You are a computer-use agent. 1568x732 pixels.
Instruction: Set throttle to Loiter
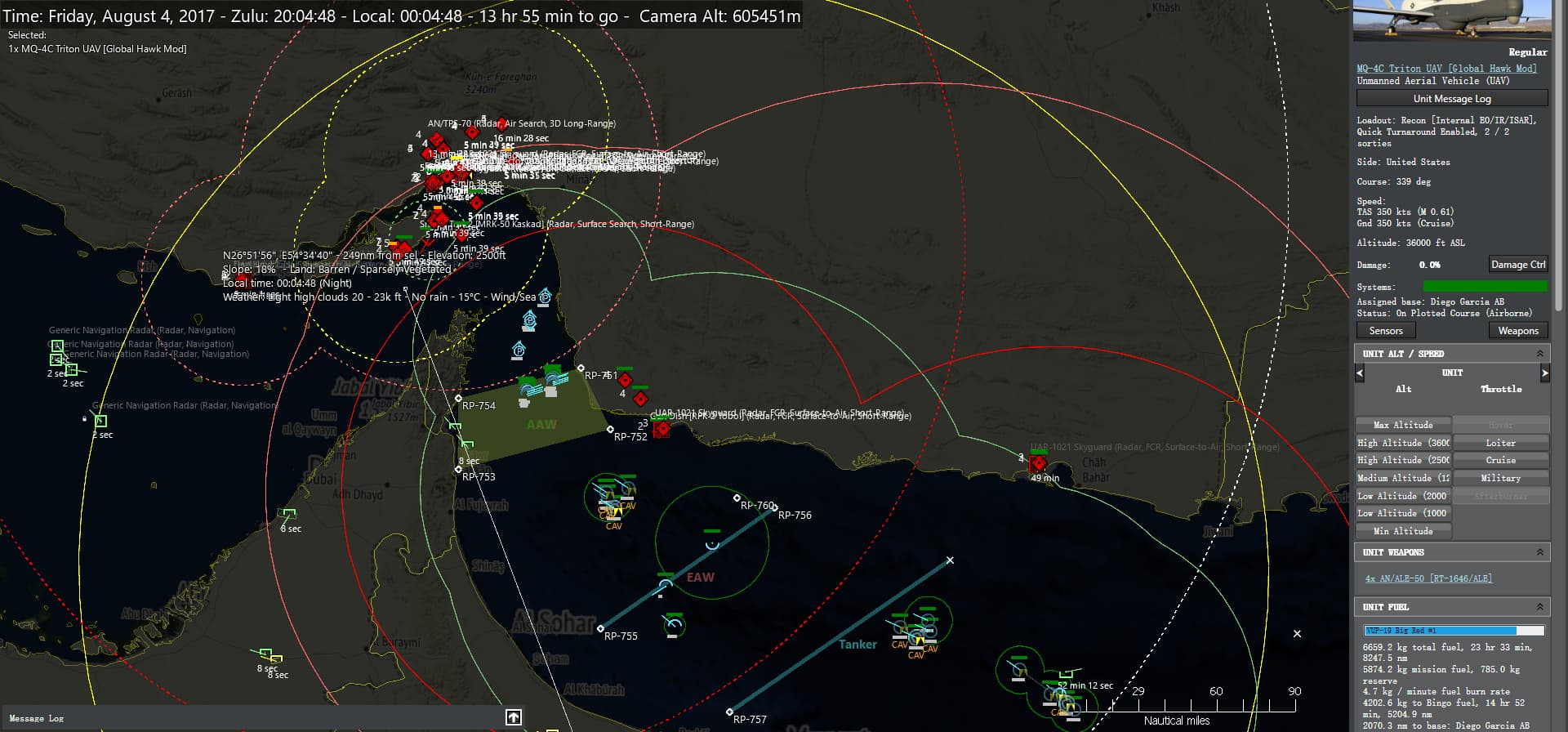pyautogui.click(x=1500, y=443)
